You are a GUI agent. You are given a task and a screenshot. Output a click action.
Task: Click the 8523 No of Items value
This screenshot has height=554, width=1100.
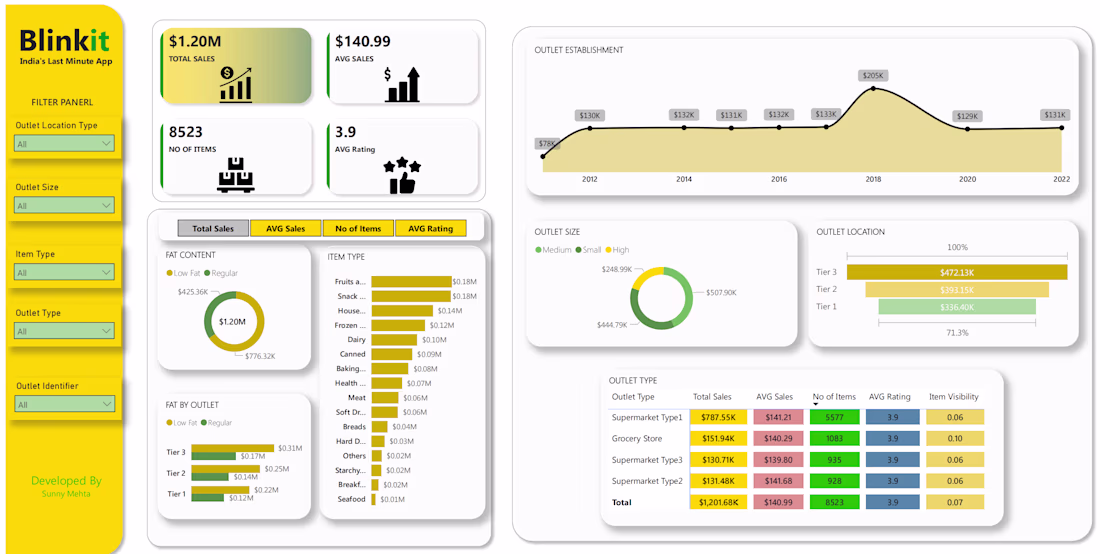click(x=186, y=132)
